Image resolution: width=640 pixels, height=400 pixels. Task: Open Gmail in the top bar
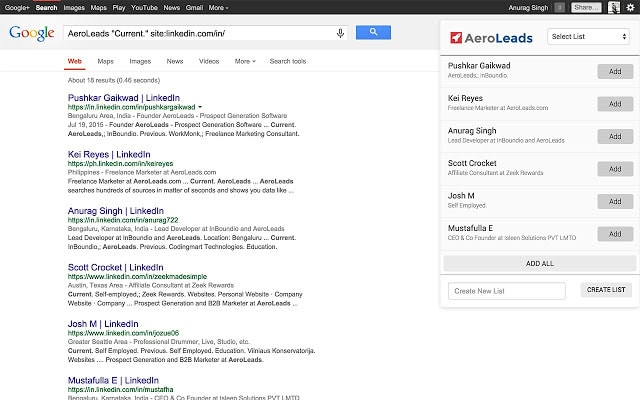194,7
